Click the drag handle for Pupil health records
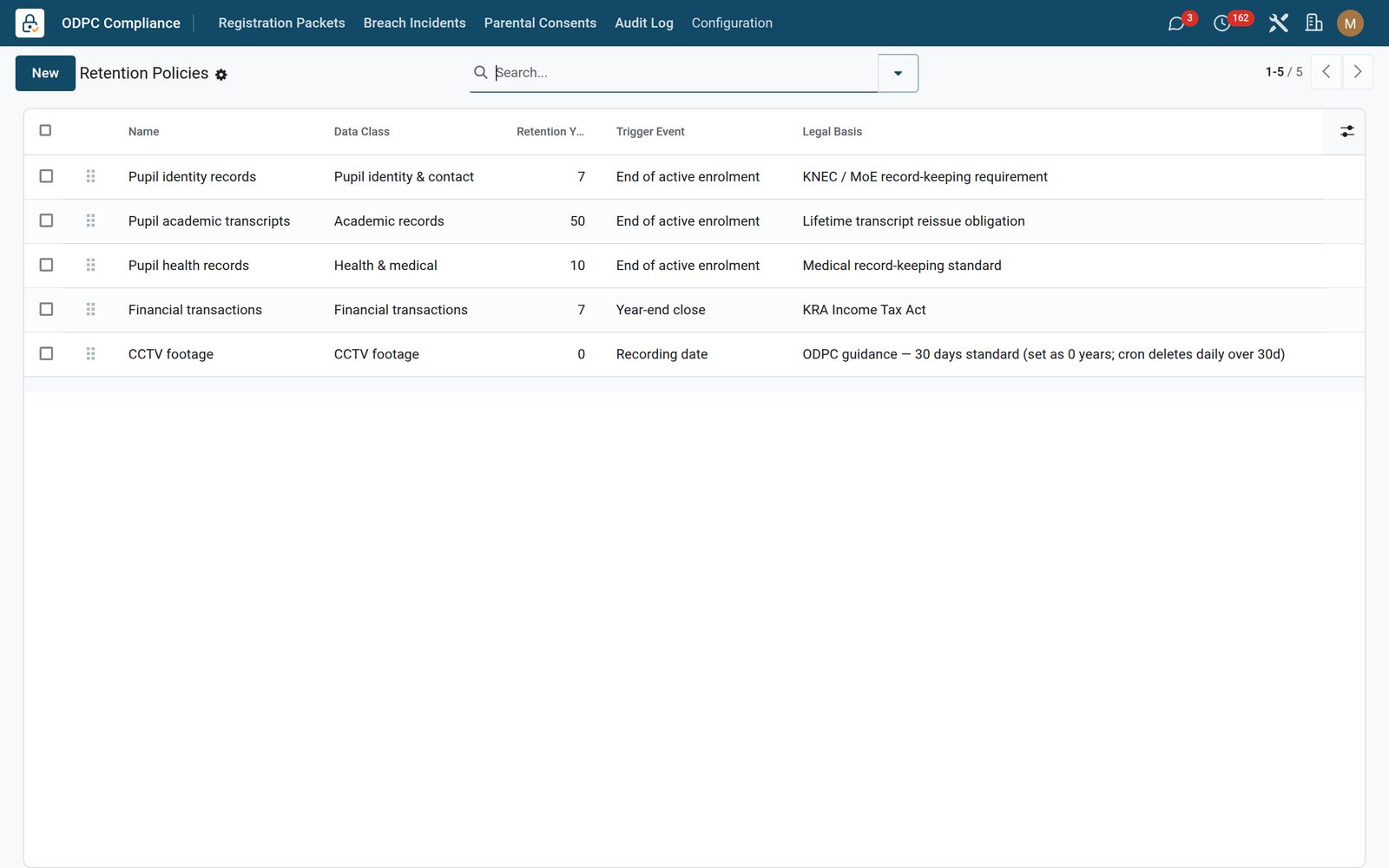 click(90, 265)
